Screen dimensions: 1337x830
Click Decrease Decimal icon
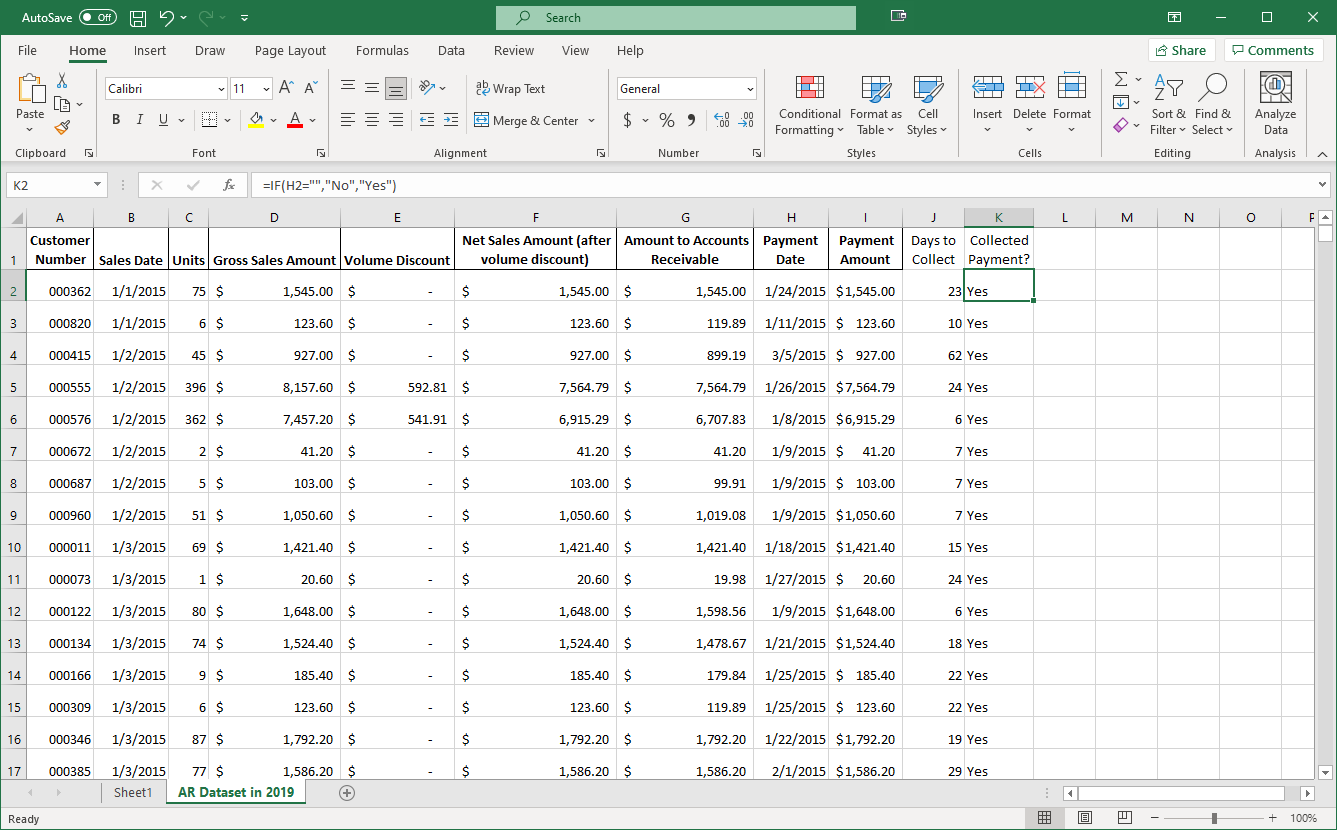(x=746, y=120)
